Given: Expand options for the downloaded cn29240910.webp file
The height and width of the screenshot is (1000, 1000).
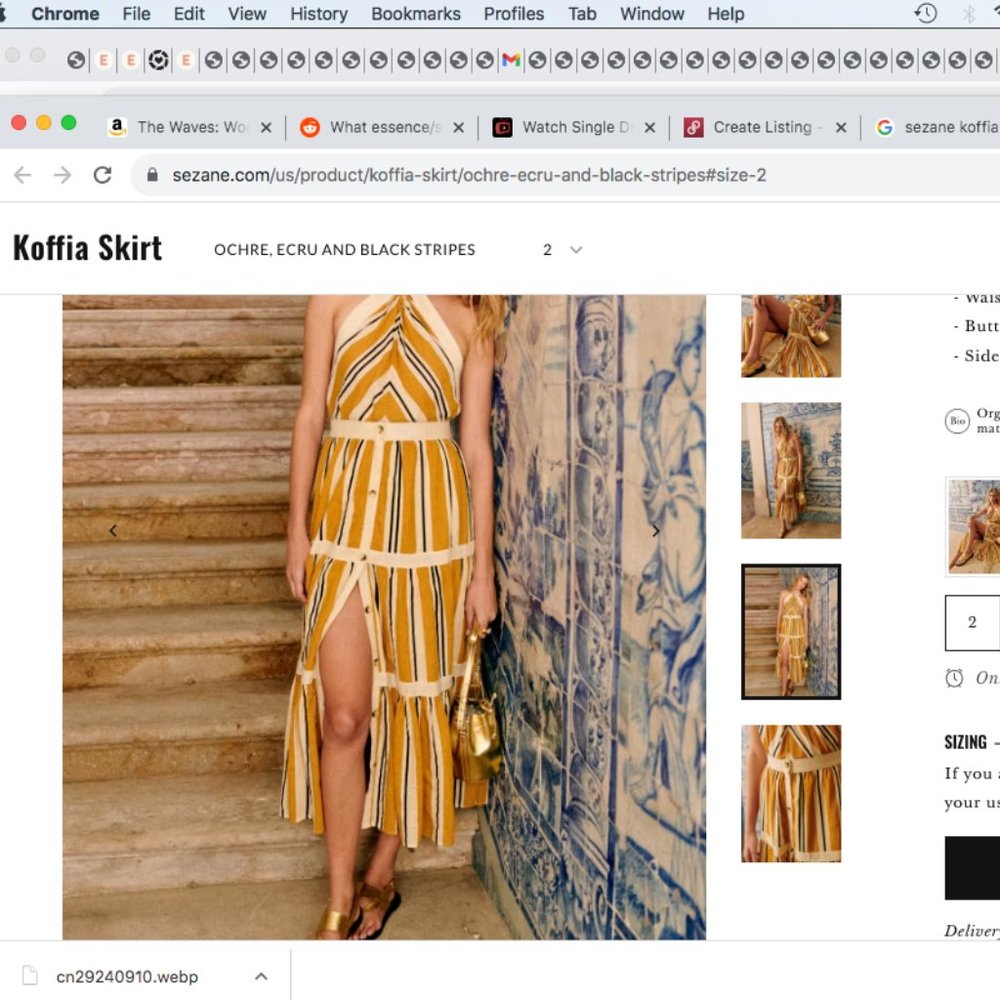Looking at the screenshot, I should coord(261,976).
